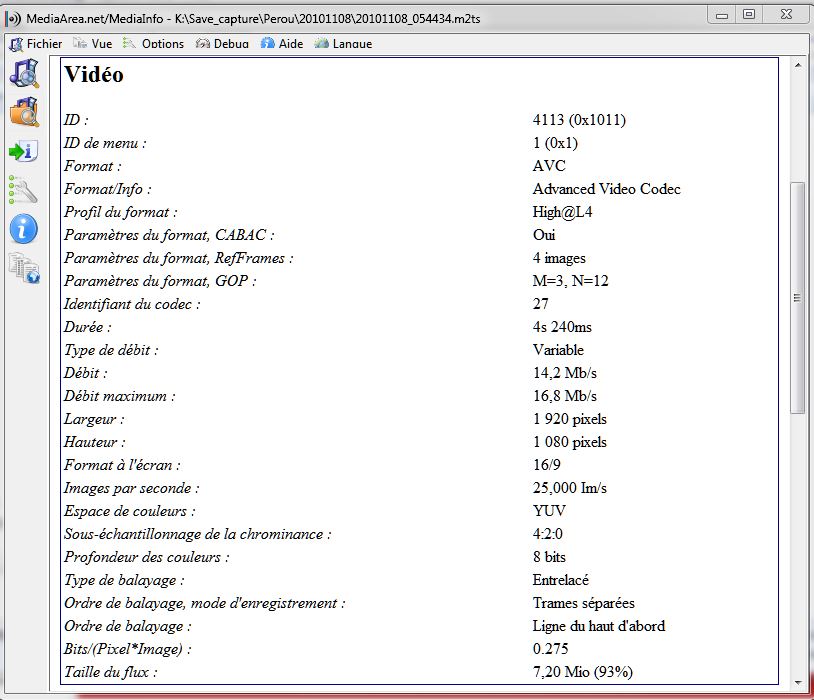Click the label Images par seconde
Viewport: 814px width, 700px height.
pyautogui.click(x=131, y=488)
